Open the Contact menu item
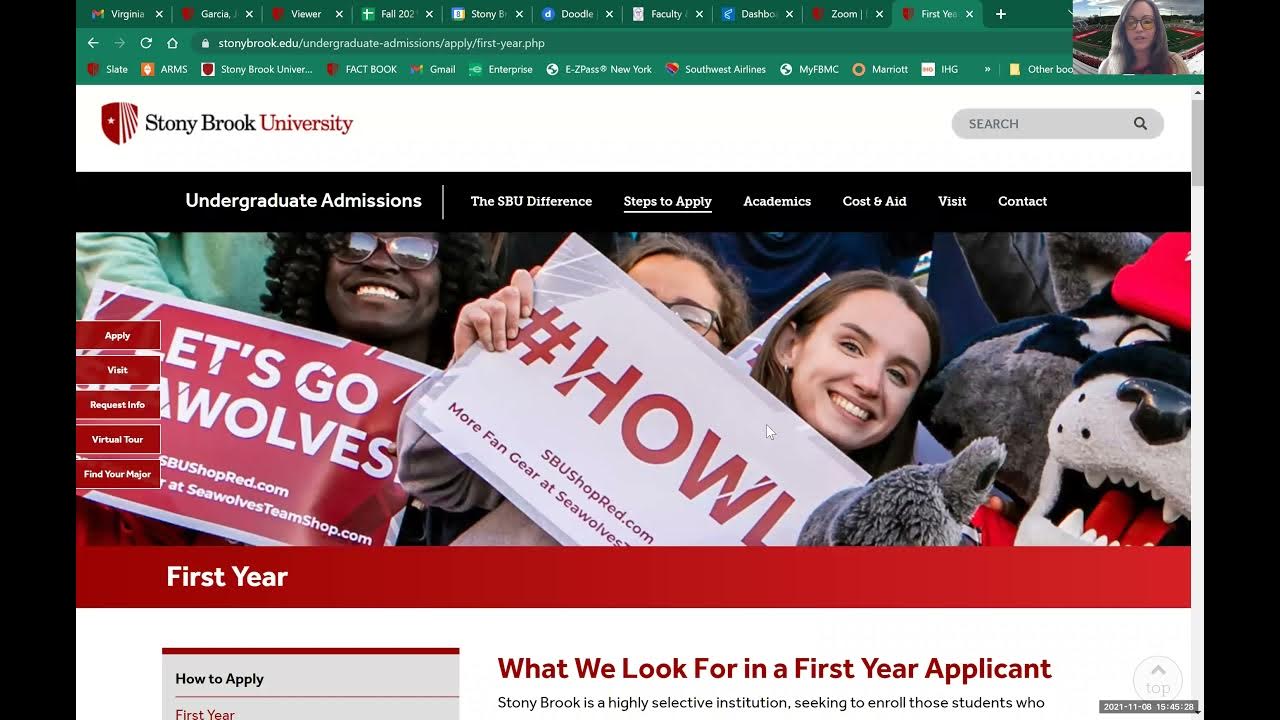This screenshot has width=1280, height=720. coord(1022,201)
